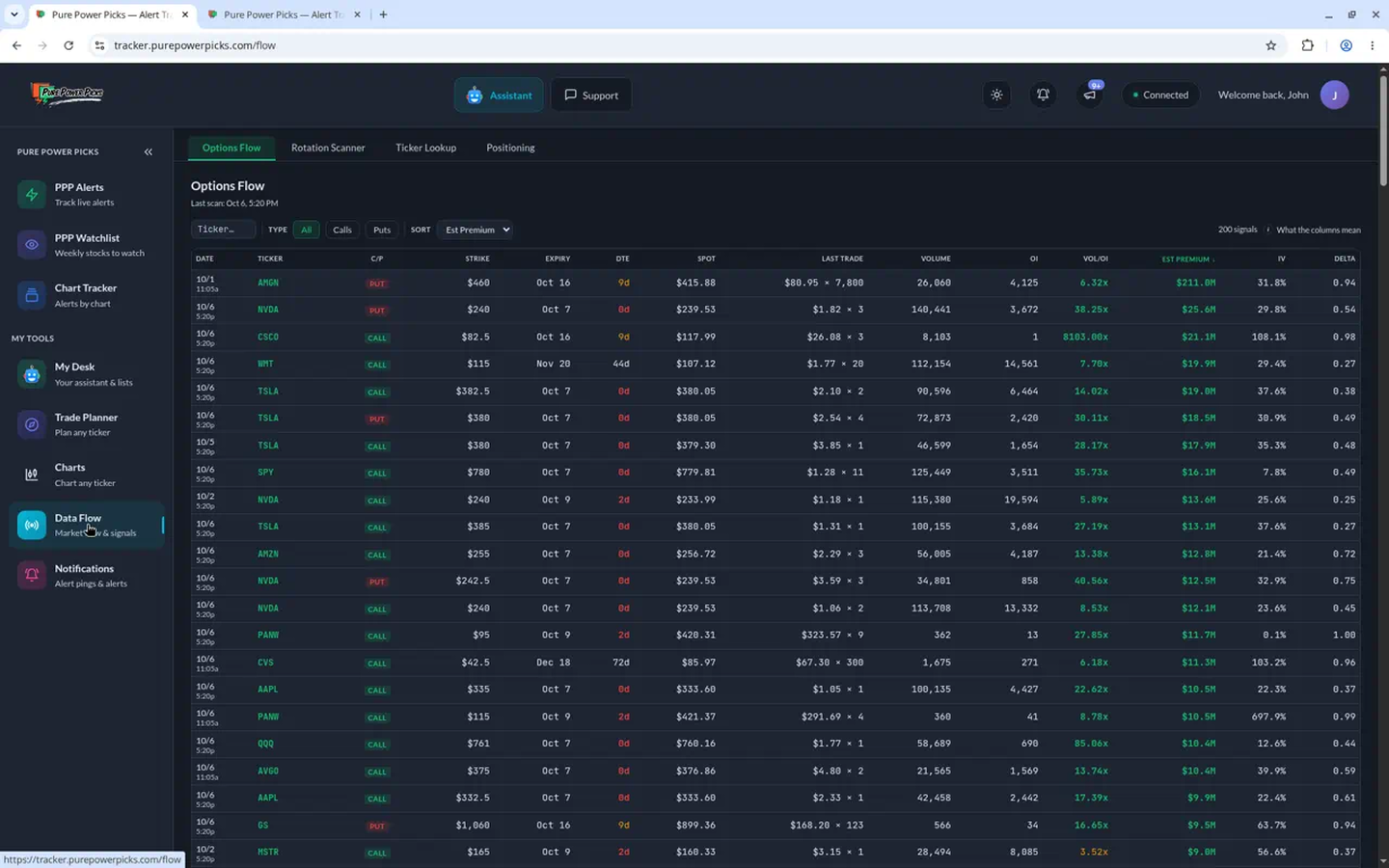Click the Support button
This screenshot has height=868, width=1389.
coord(591,95)
